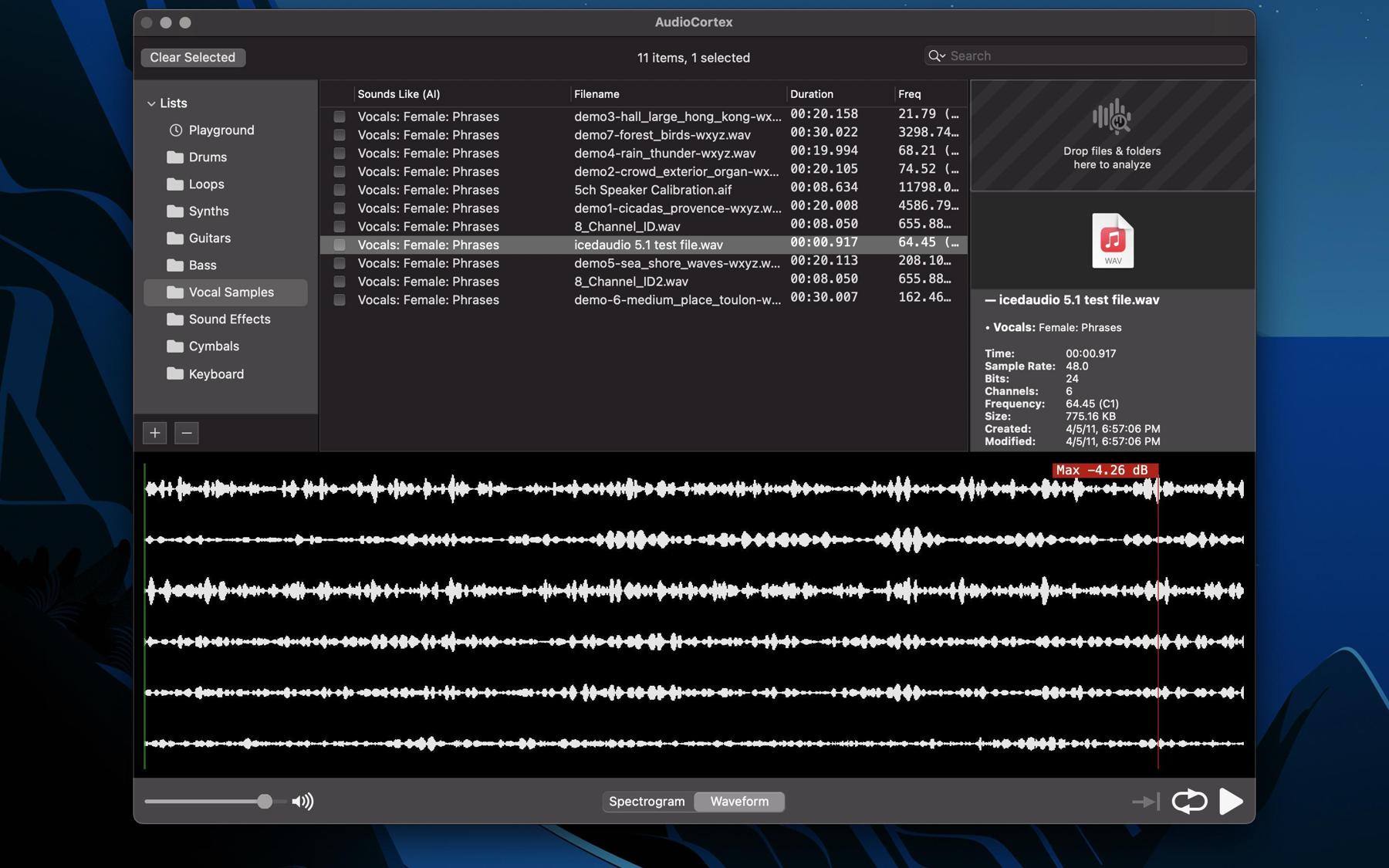Click the Clear Selected button
The image size is (1389, 868).
(193, 57)
